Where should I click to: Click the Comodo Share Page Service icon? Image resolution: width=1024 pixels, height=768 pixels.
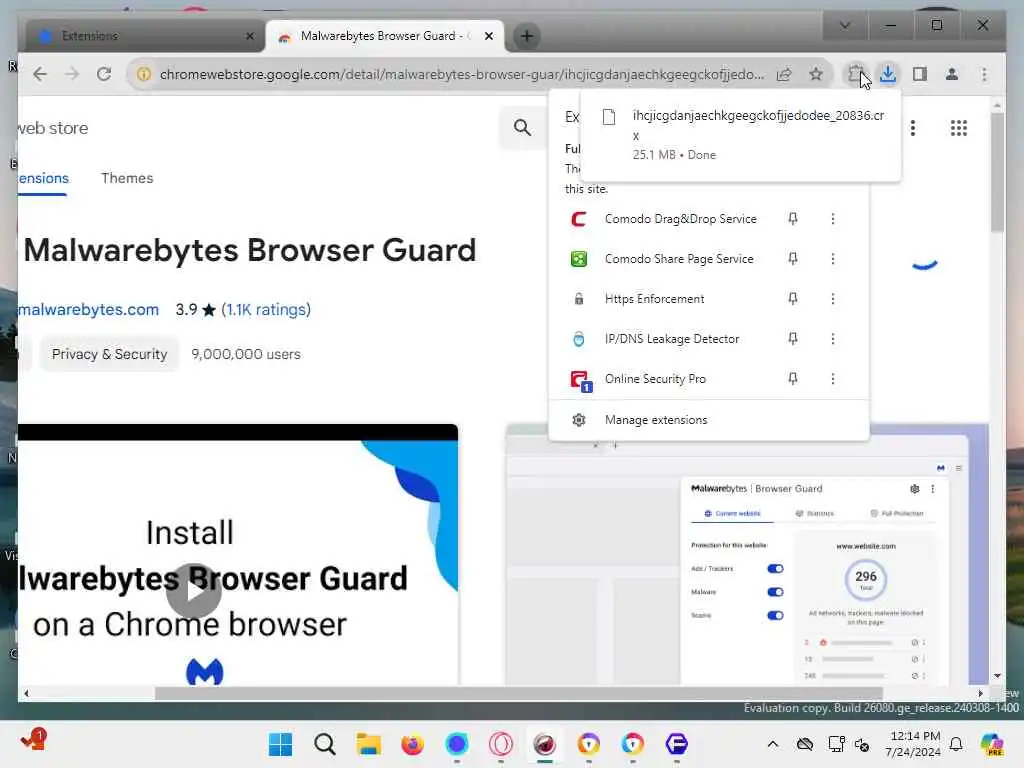coord(579,259)
